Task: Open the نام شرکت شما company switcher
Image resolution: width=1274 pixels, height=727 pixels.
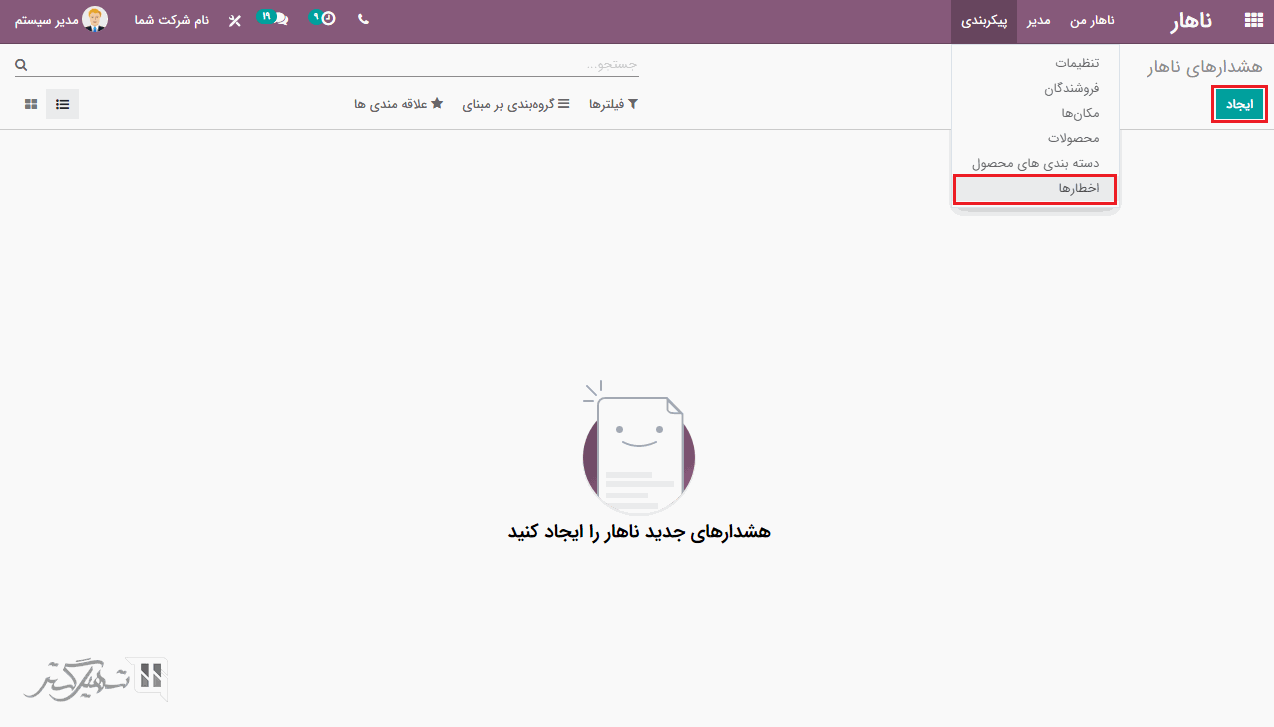Action: pos(172,21)
